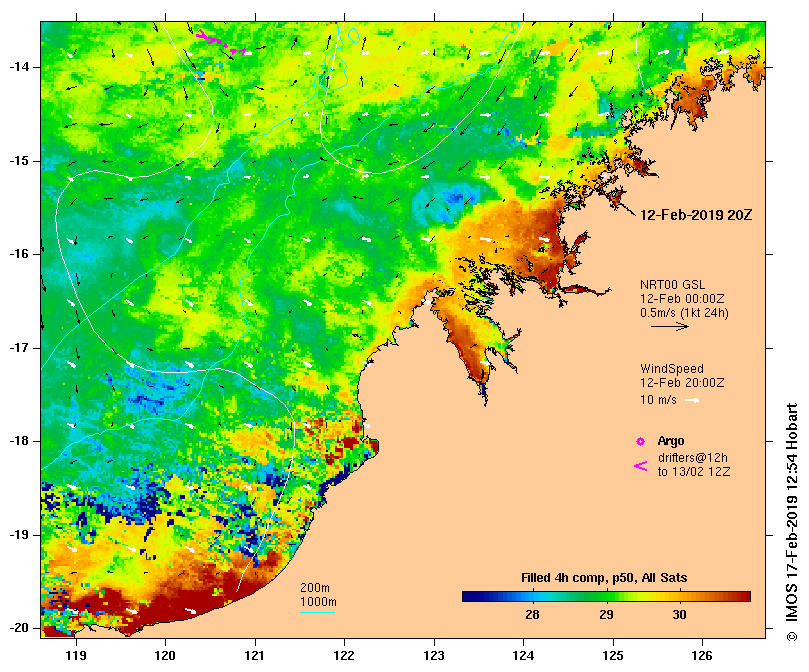Click the magenta drifter track at top of map
This screenshot has height=672, width=809.
220,43
